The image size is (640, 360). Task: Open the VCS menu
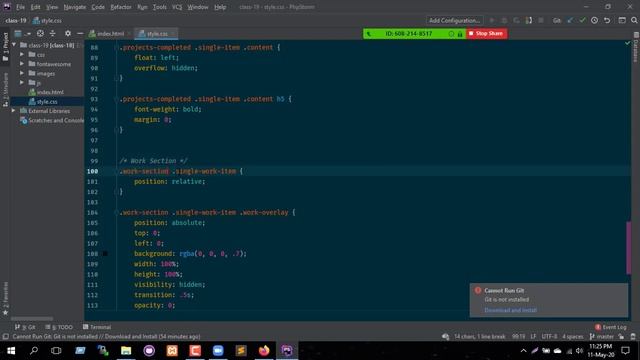177,7
